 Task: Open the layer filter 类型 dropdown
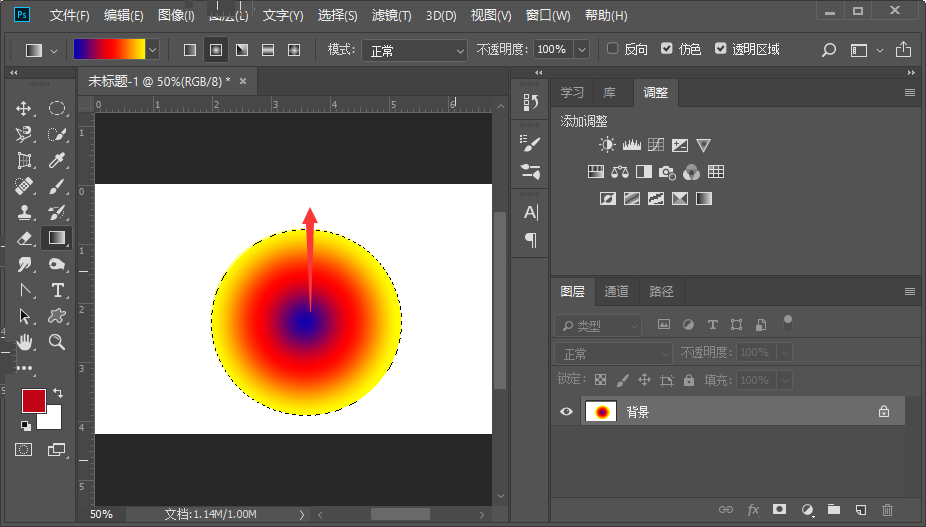pos(598,325)
